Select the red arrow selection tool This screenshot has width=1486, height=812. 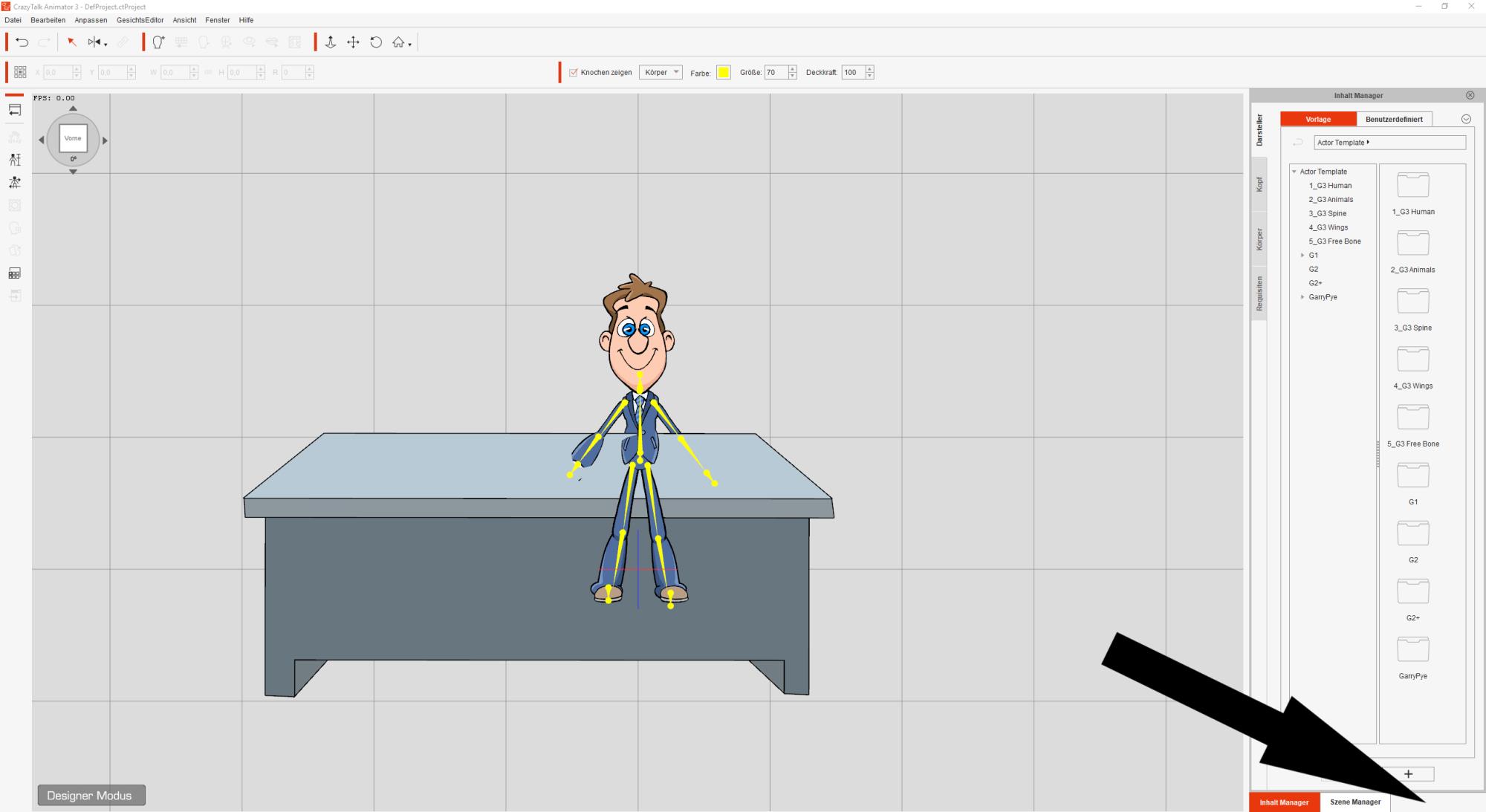tap(72, 42)
